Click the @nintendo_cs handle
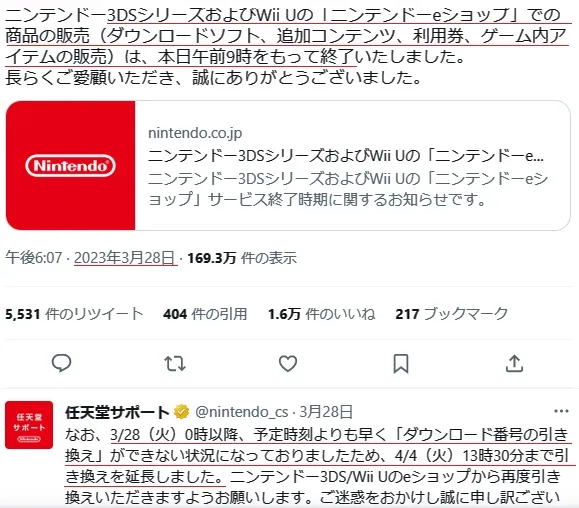The width and height of the screenshot is (579, 508). [241, 412]
